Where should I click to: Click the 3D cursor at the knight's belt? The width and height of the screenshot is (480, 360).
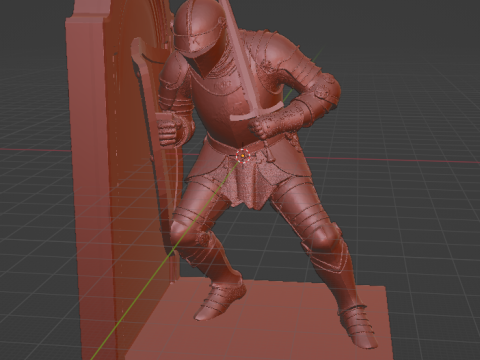244,156
